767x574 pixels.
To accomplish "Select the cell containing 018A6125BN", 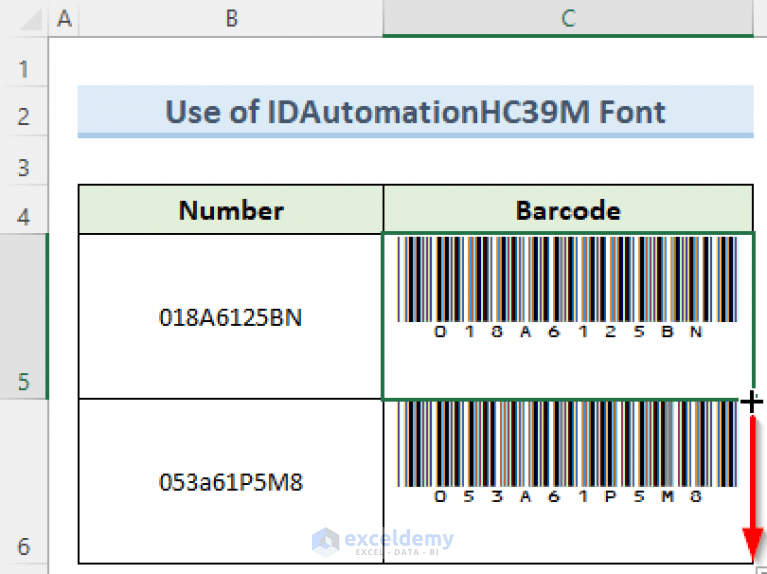I will tap(231, 317).
